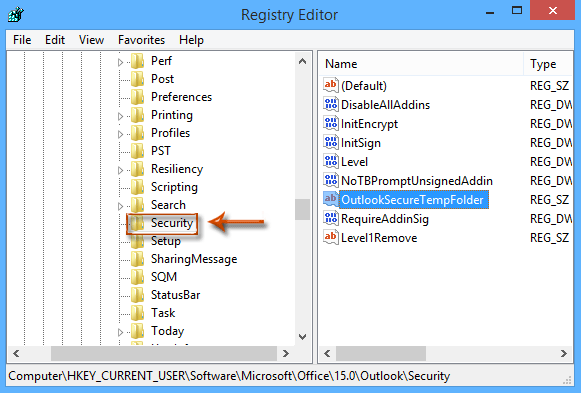
Task: Open the File menu
Action: 22,40
